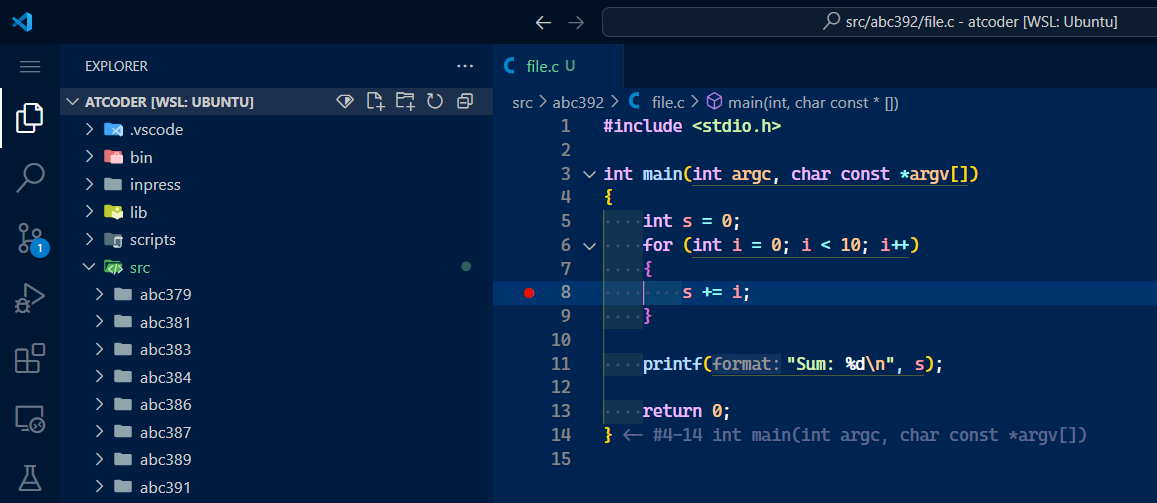Screen dimensions: 1157x503
Task: Click line number 1 in gutter
Action: 565,126
